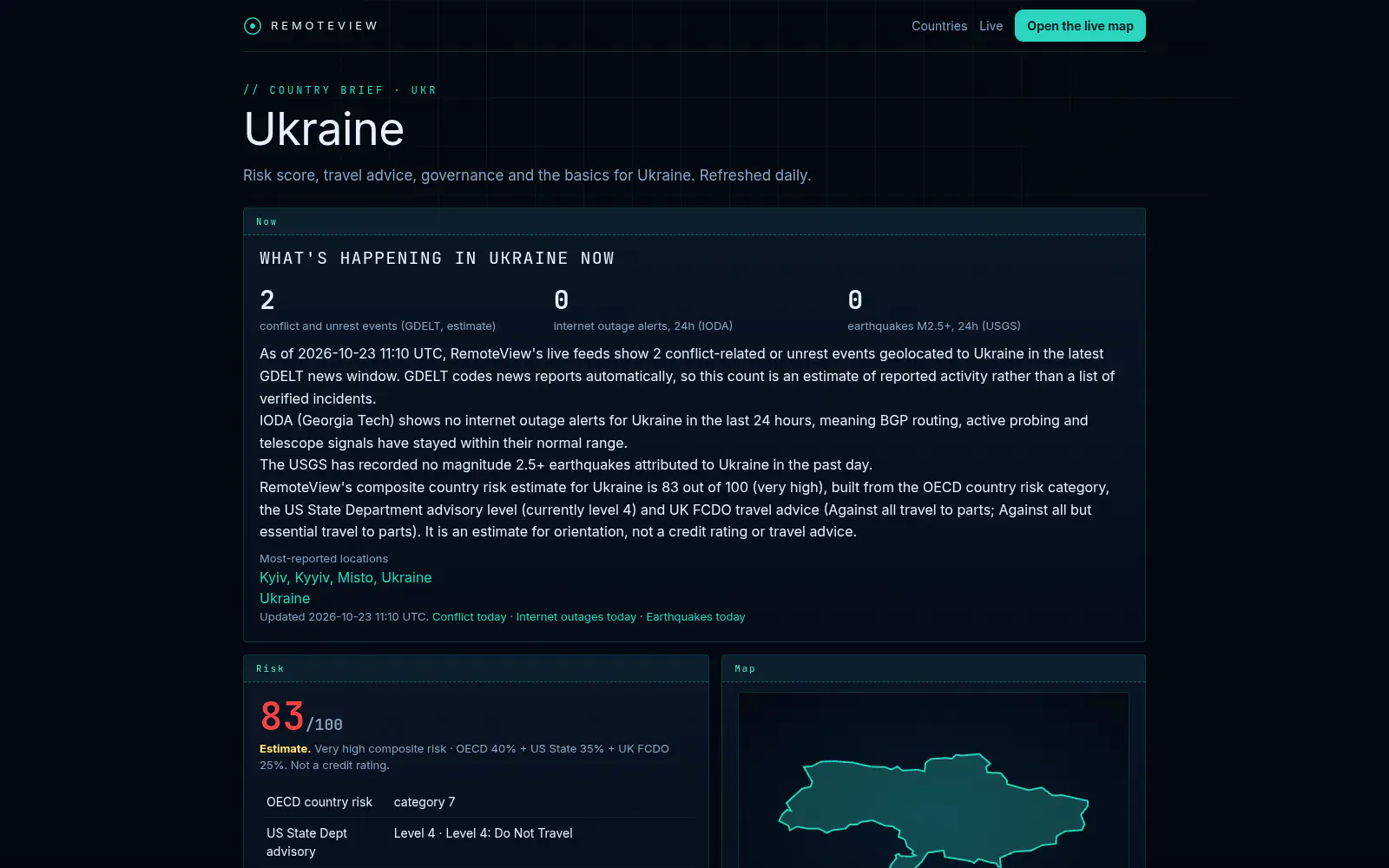Click the internet outage alerts, 24h (IODA) label
The image size is (1389, 868).
point(643,326)
